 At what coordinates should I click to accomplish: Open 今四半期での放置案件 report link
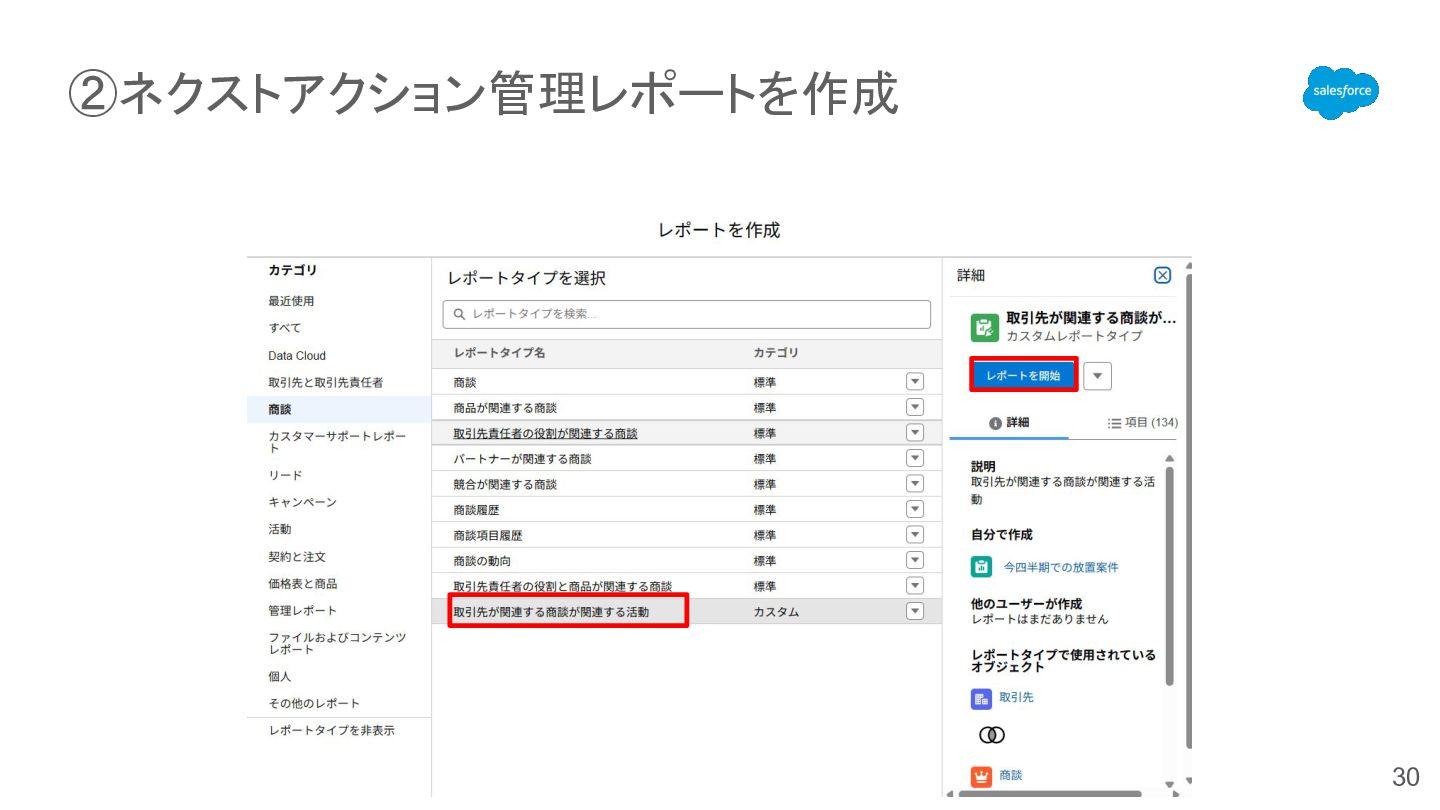(1061, 567)
